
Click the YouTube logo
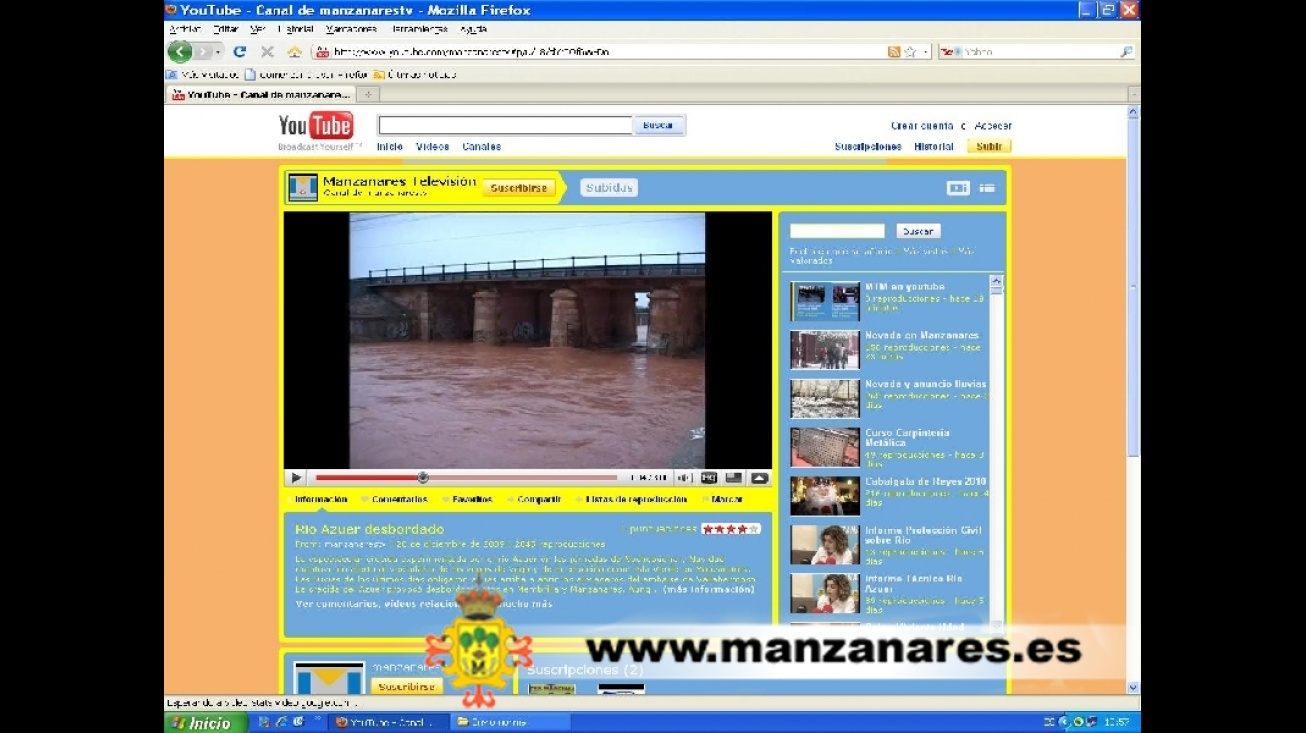315,126
